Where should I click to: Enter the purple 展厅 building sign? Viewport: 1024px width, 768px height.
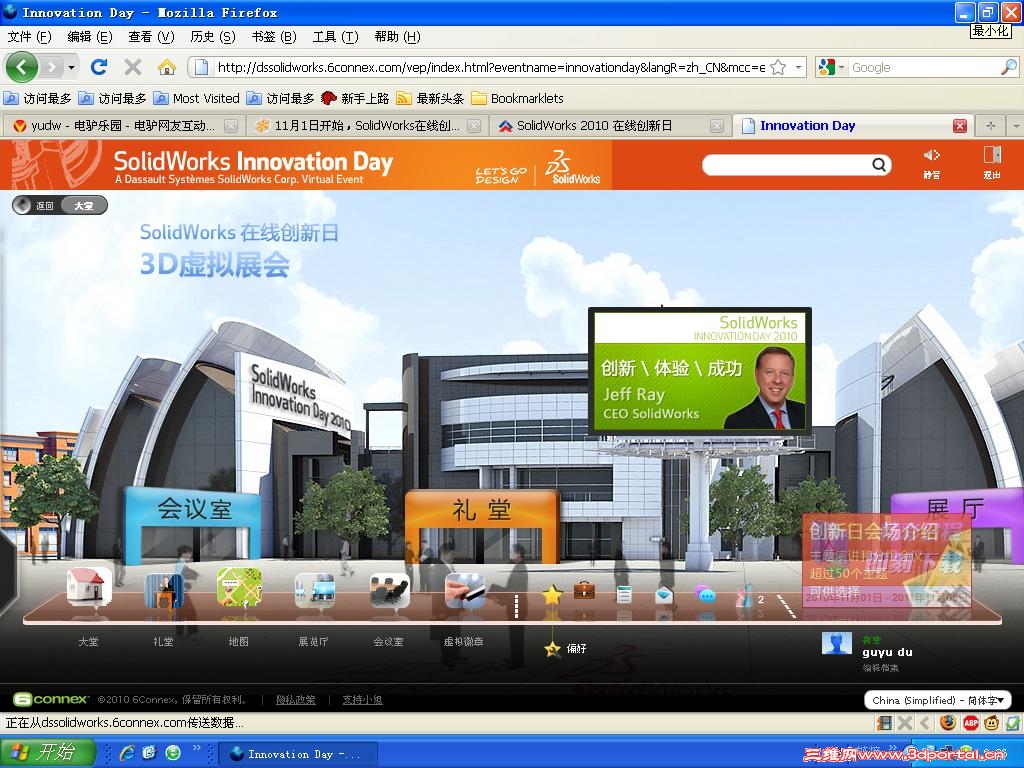click(956, 508)
